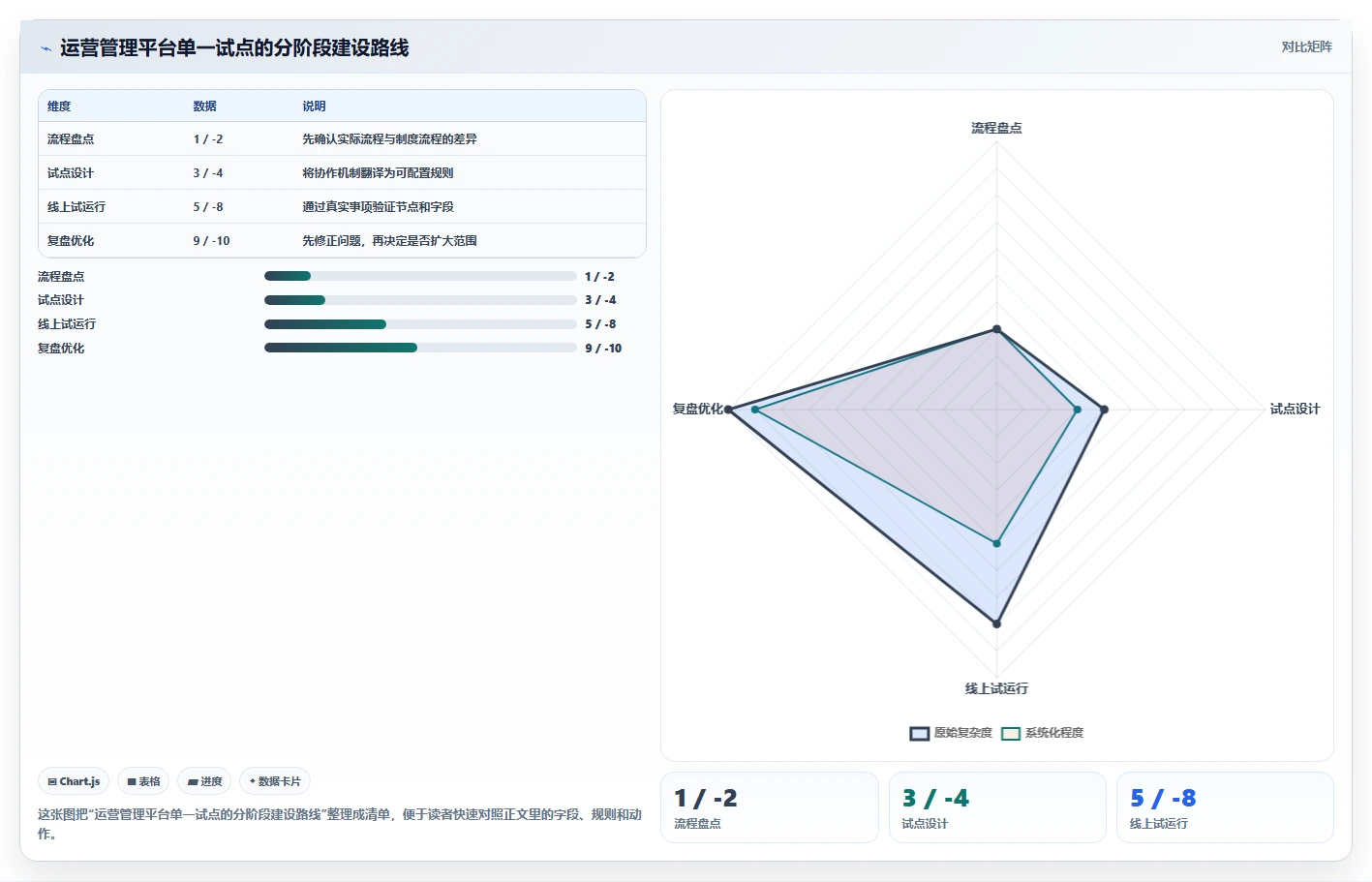Click the radar axis label 试点设计
Viewport: 1372px width, 882px height.
coord(1295,410)
